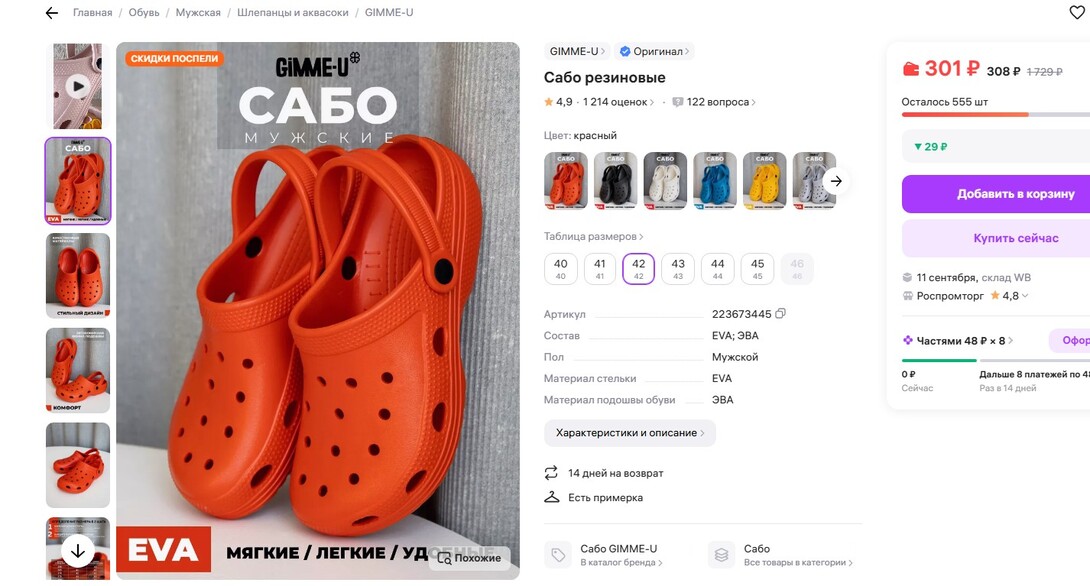1090x586 pixels.
Task: Expand Характеристики и описание section
Action: (x=630, y=433)
